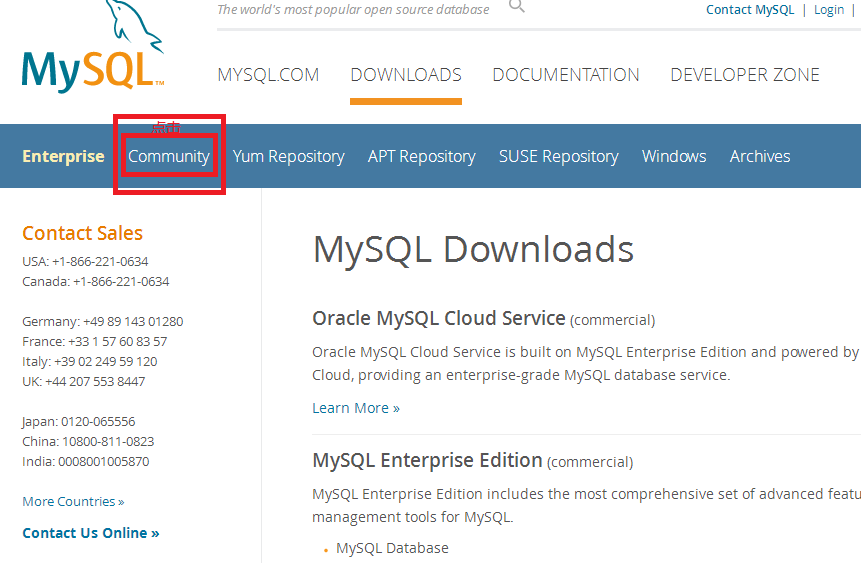Click the Italy phone number line
Viewport: 861px width, 563px height.
pyautogui.click(x=90, y=361)
